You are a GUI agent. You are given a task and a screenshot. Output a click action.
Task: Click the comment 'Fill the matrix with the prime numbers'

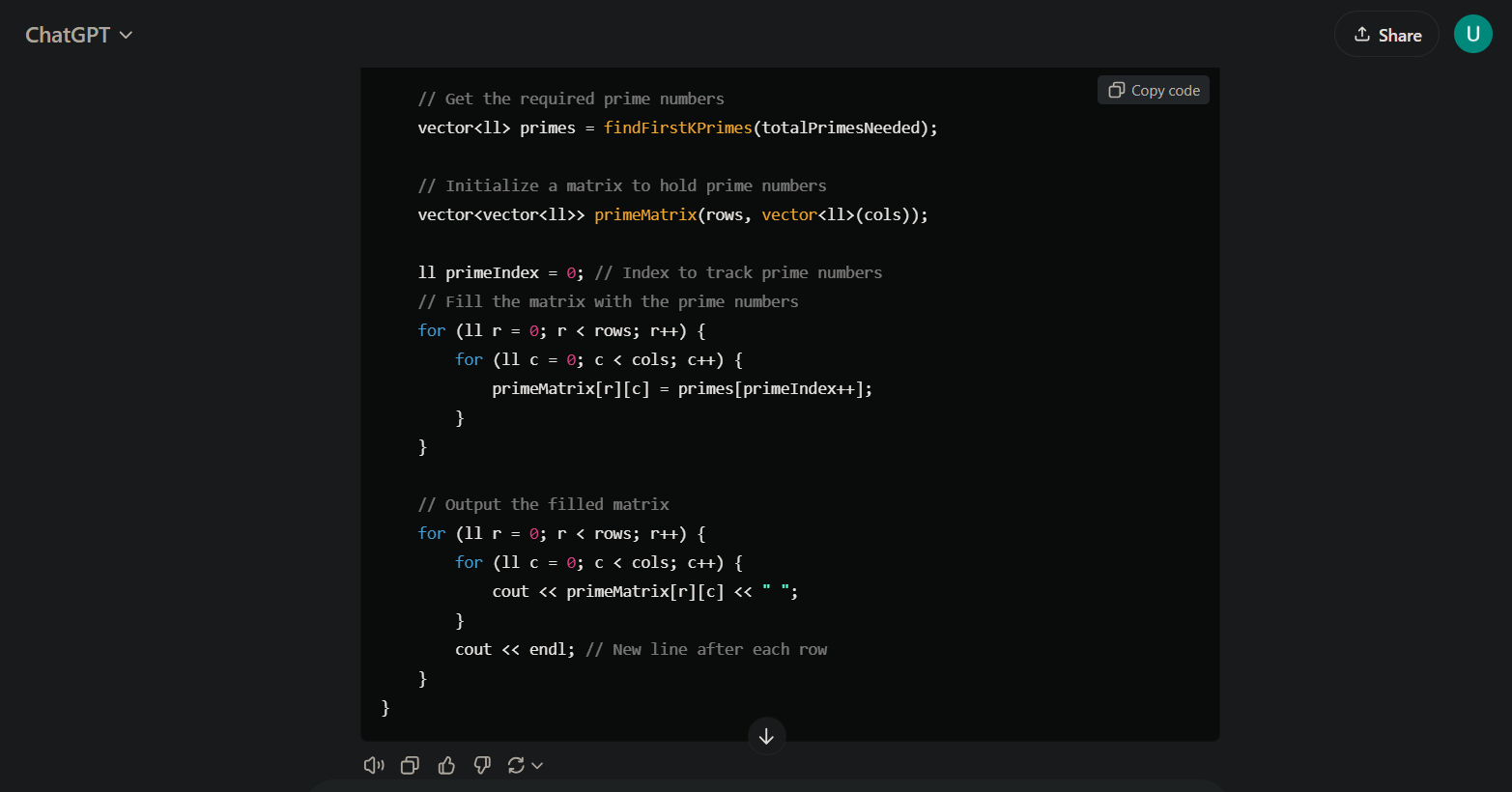609,301
